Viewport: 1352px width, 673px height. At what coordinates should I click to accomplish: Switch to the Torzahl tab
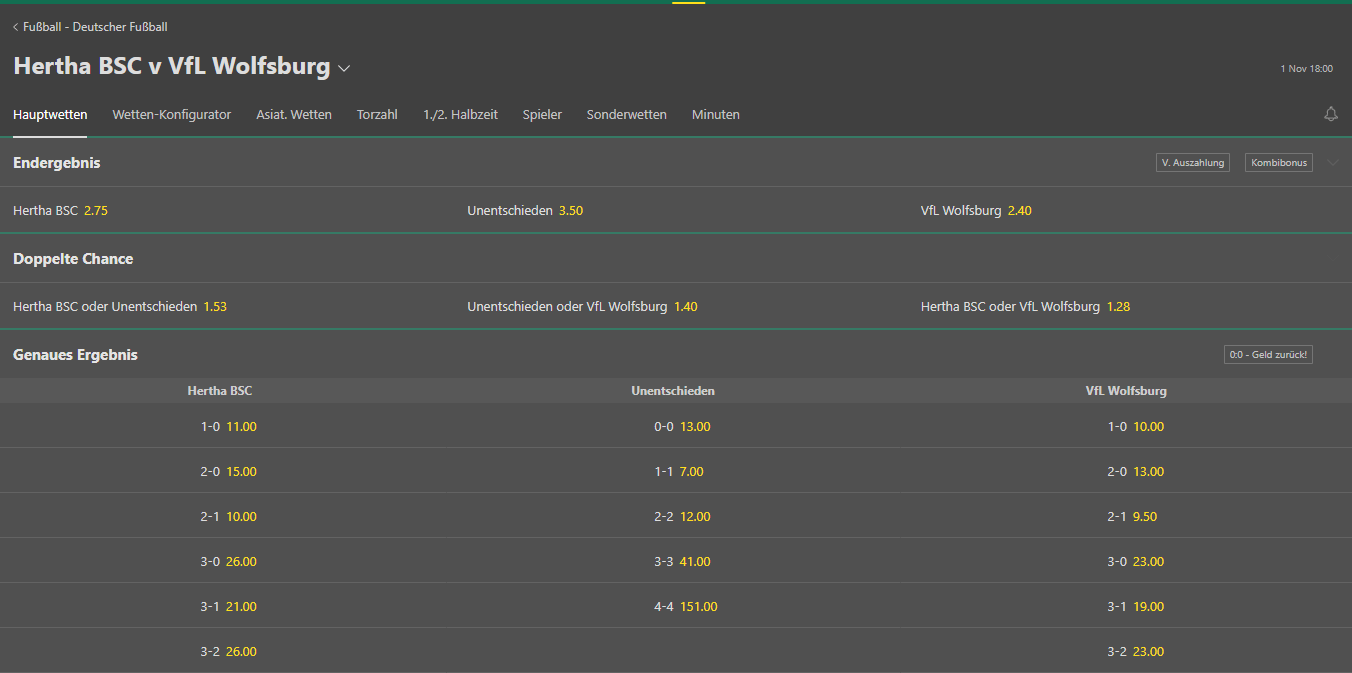tap(377, 115)
